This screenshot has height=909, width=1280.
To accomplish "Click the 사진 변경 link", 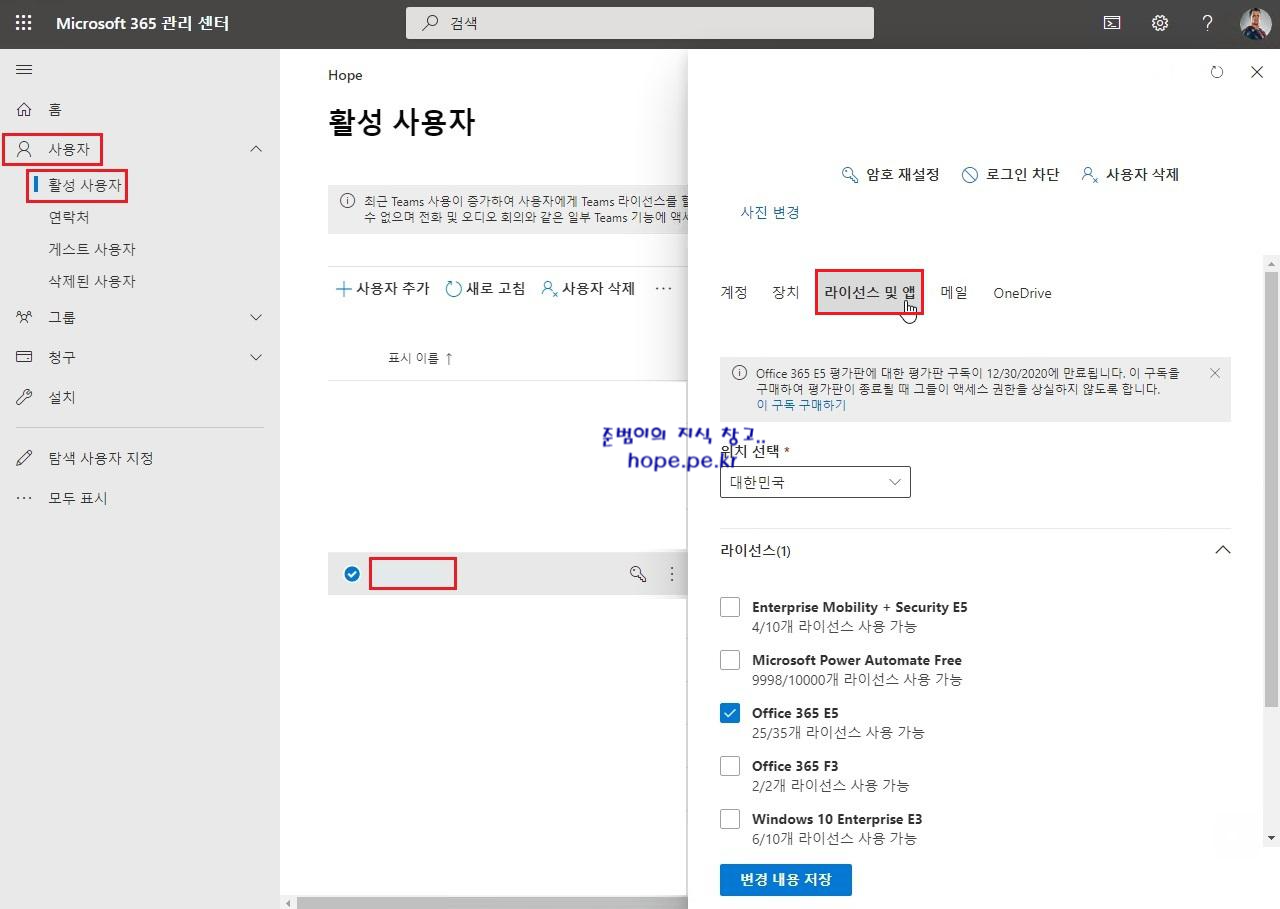I will [x=770, y=212].
